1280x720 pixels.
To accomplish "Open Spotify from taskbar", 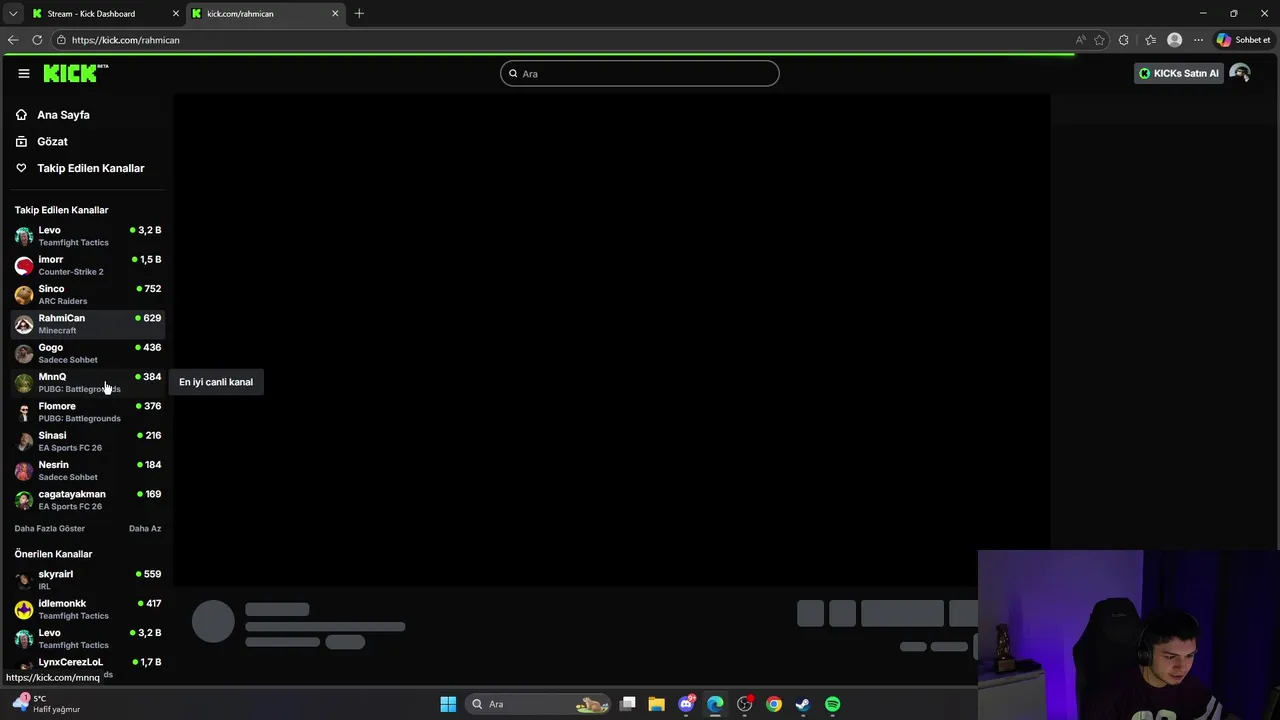I will click(x=832, y=704).
